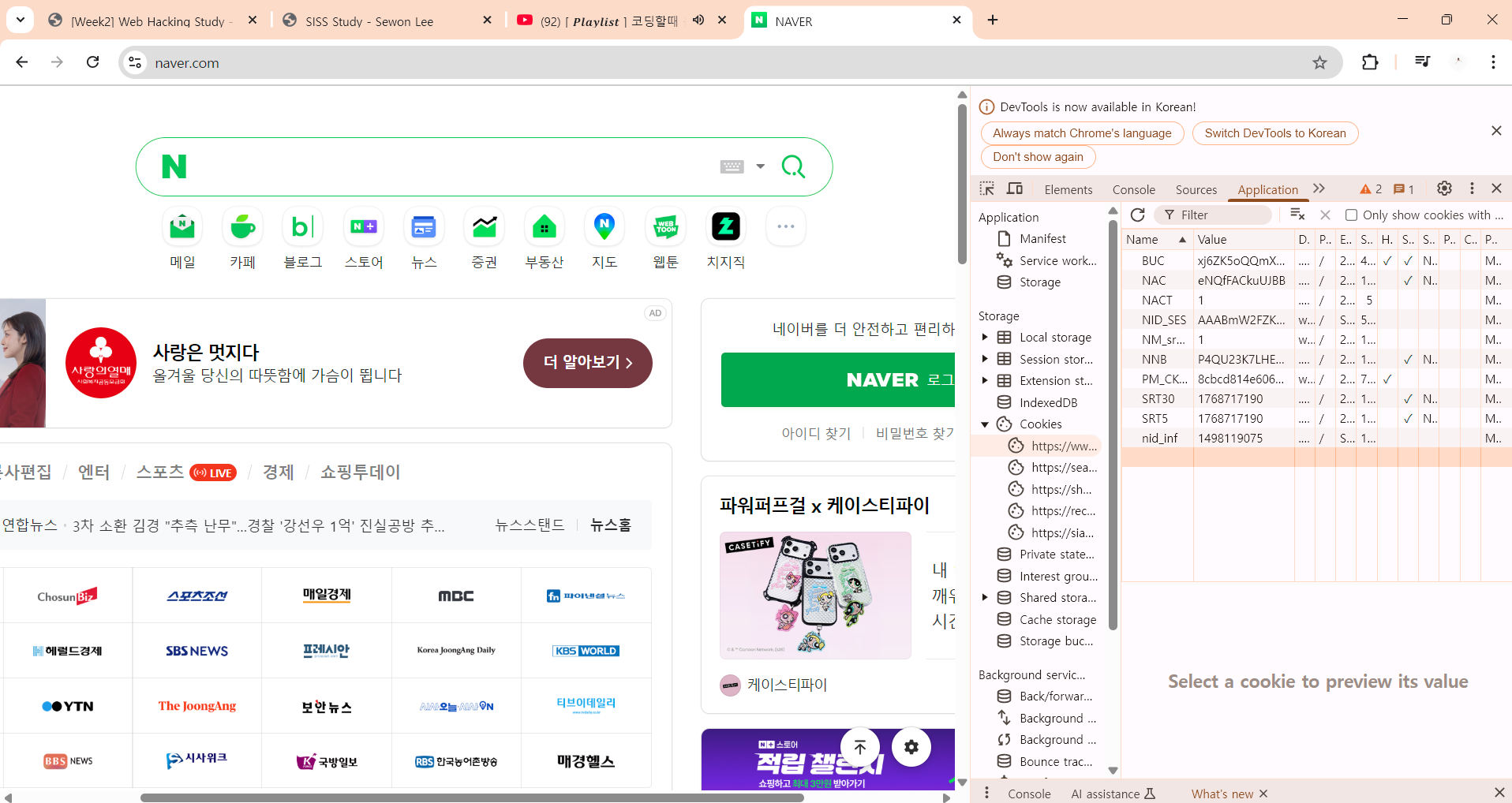Screen dimensions: 1512x803
Task: Click the 더 알아보기 ad button
Action: click(x=587, y=363)
